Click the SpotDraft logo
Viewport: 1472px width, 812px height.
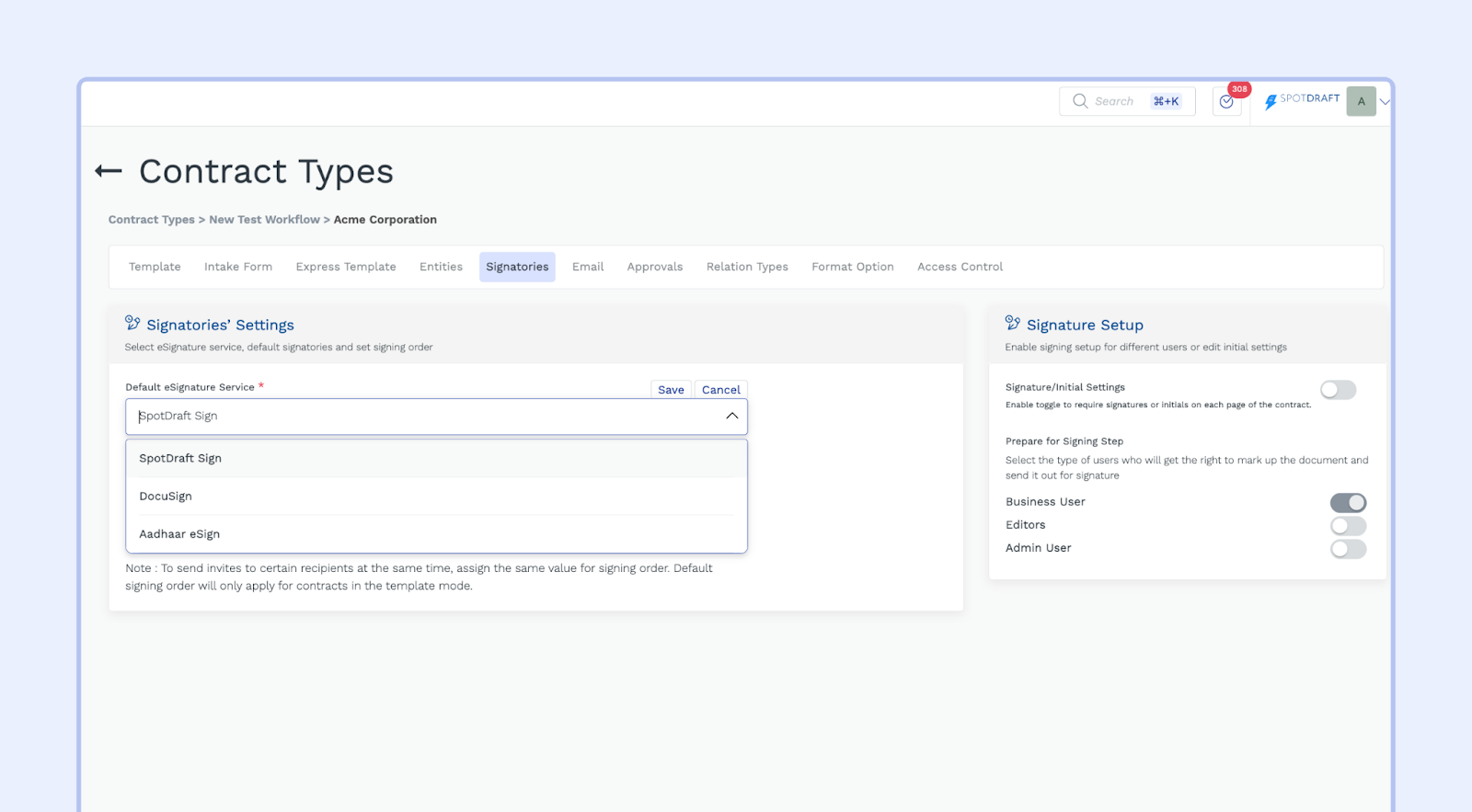[x=1301, y=100]
